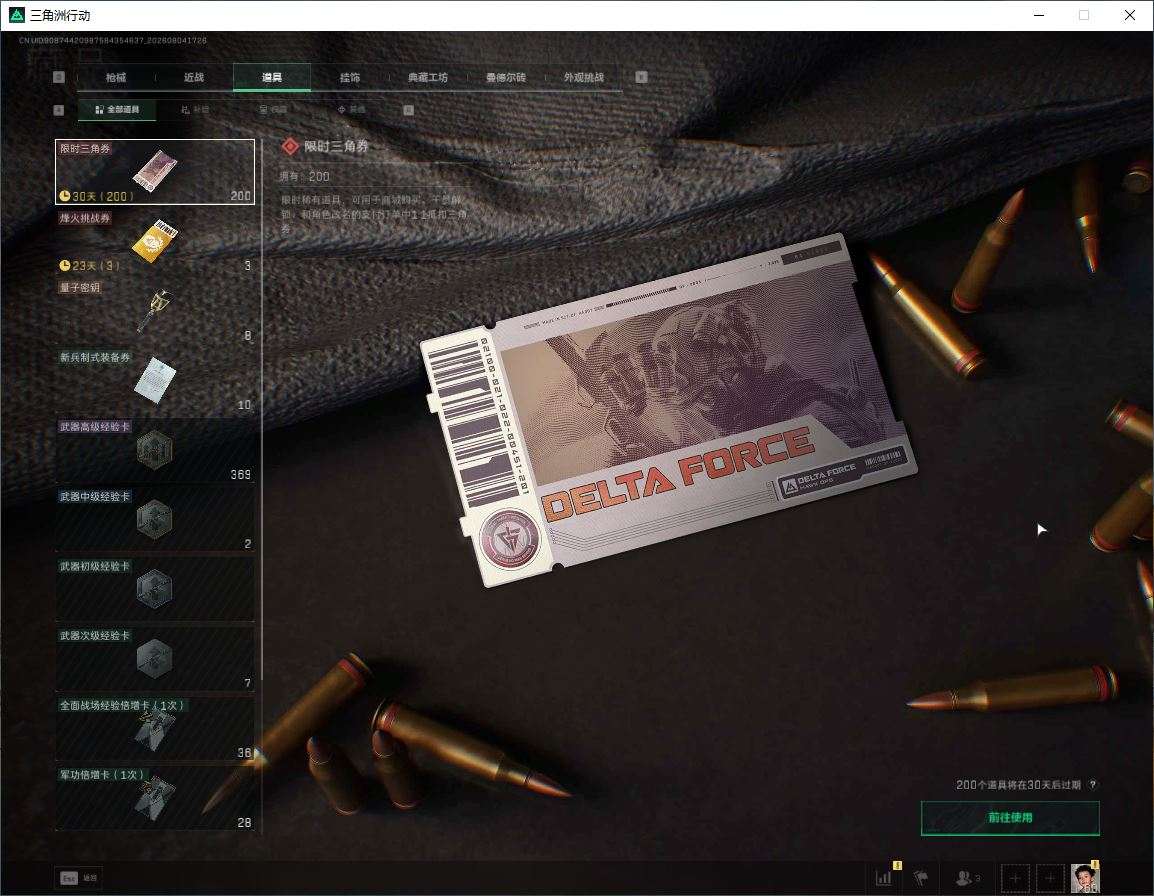This screenshot has height=896, width=1154.
Task: Click the question mark help icon near expiry notice
Action: pyautogui.click(x=1092, y=785)
